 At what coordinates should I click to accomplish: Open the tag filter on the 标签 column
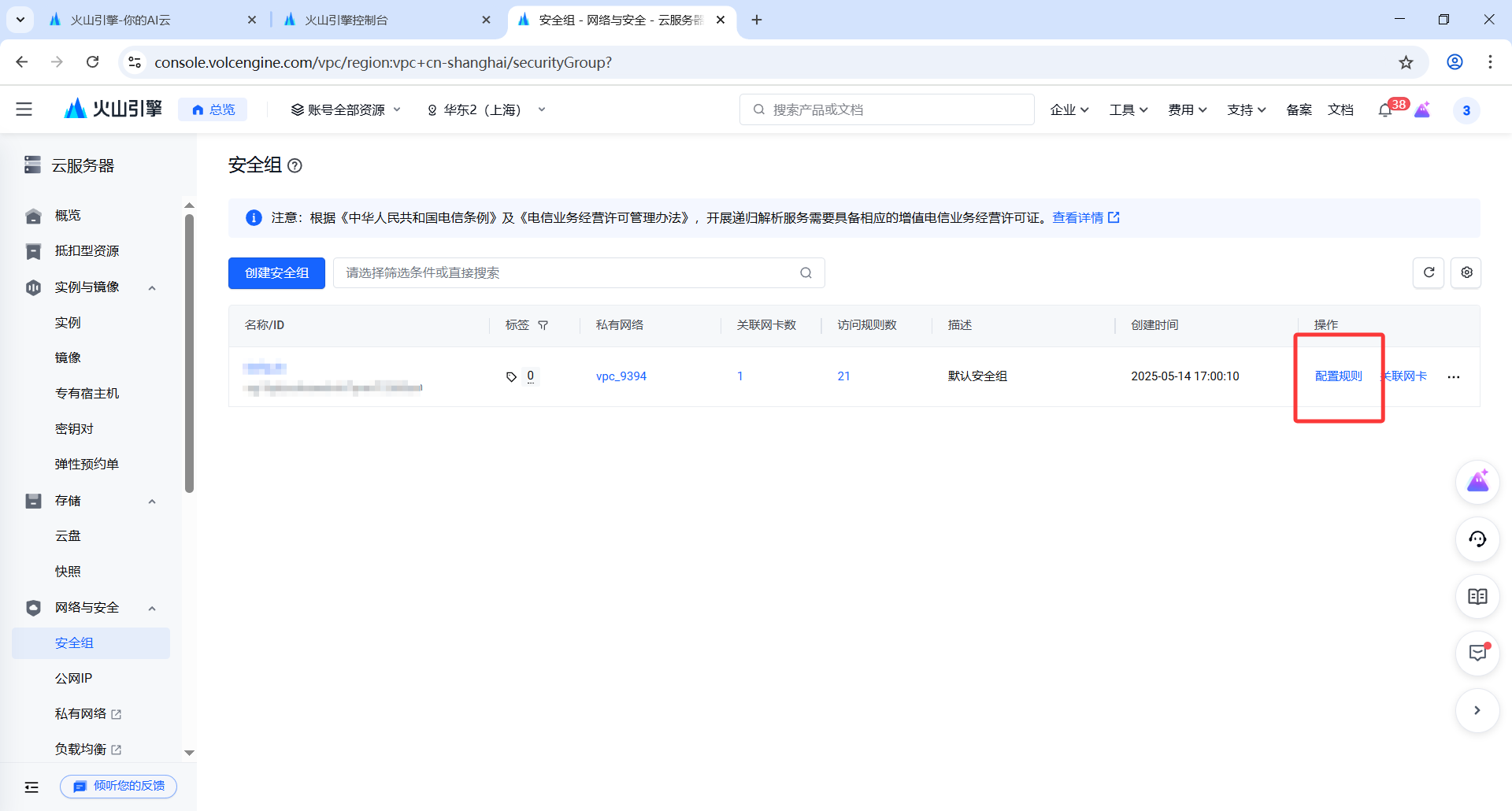(544, 324)
